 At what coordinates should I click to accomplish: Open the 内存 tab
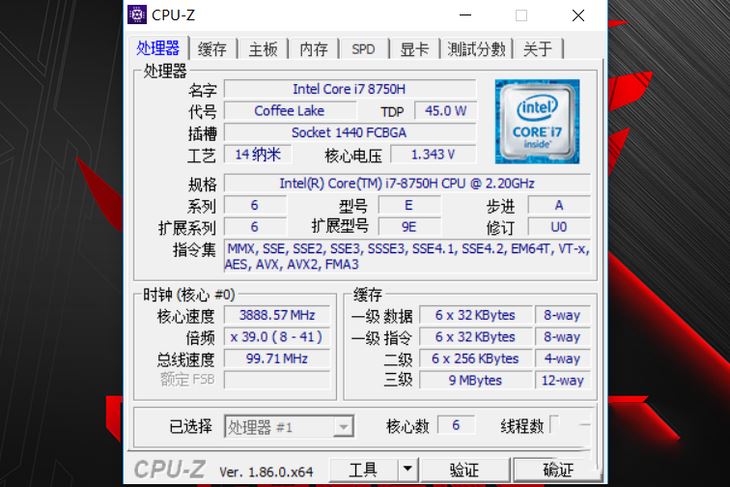(x=313, y=49)
